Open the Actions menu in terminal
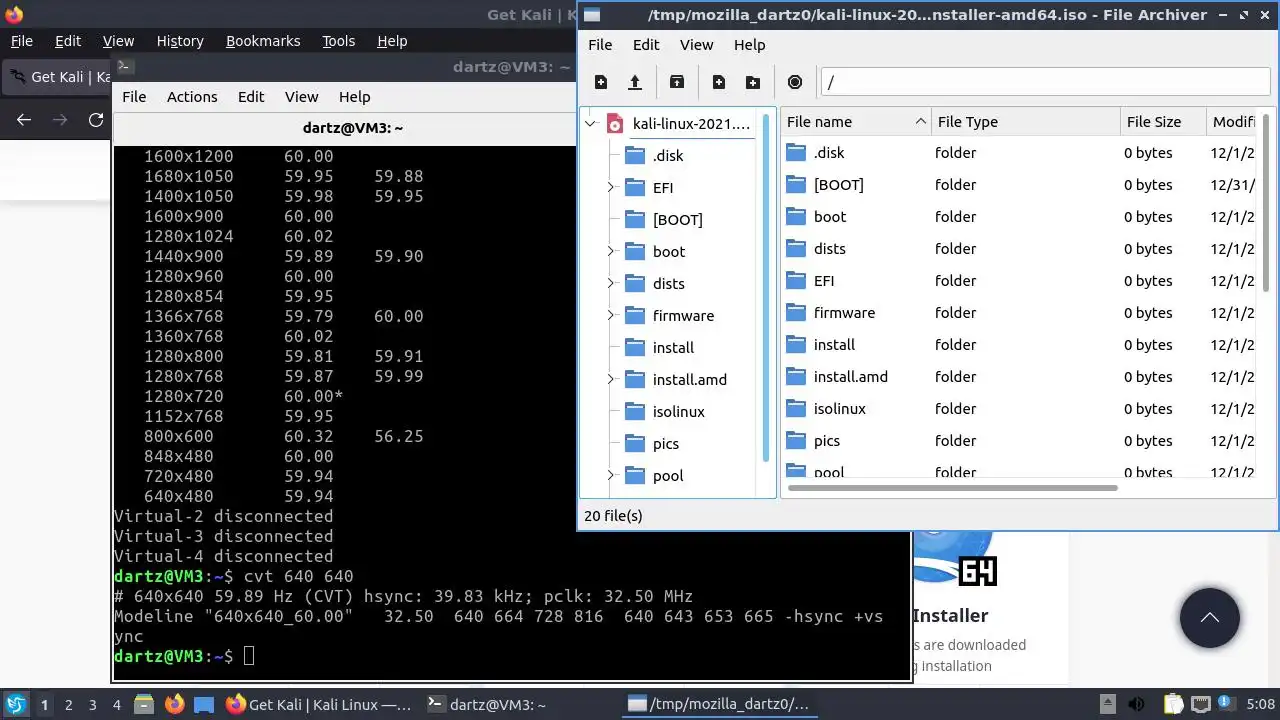1280x720 pixels. click(192, 97)
